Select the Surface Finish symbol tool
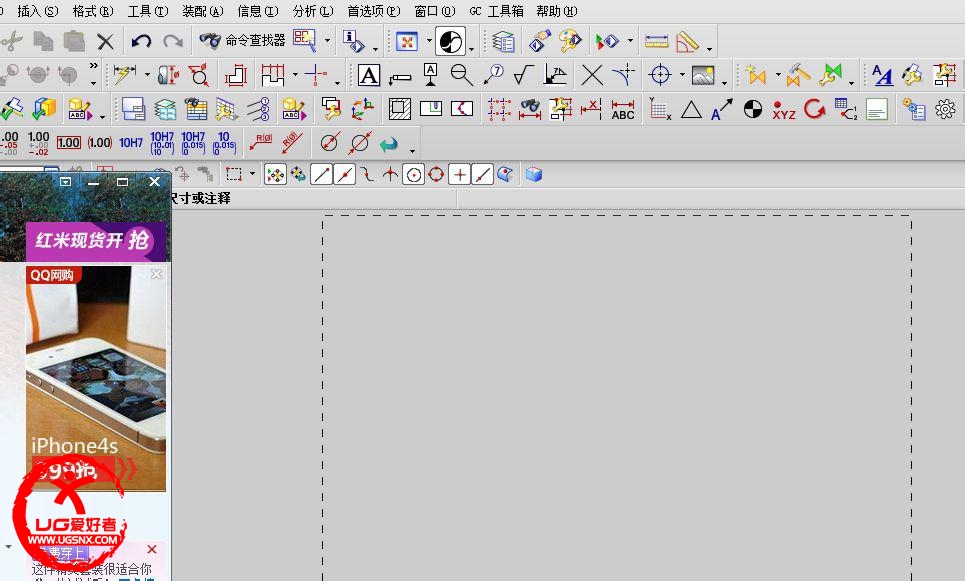965x581 pixels. (524, 75)
